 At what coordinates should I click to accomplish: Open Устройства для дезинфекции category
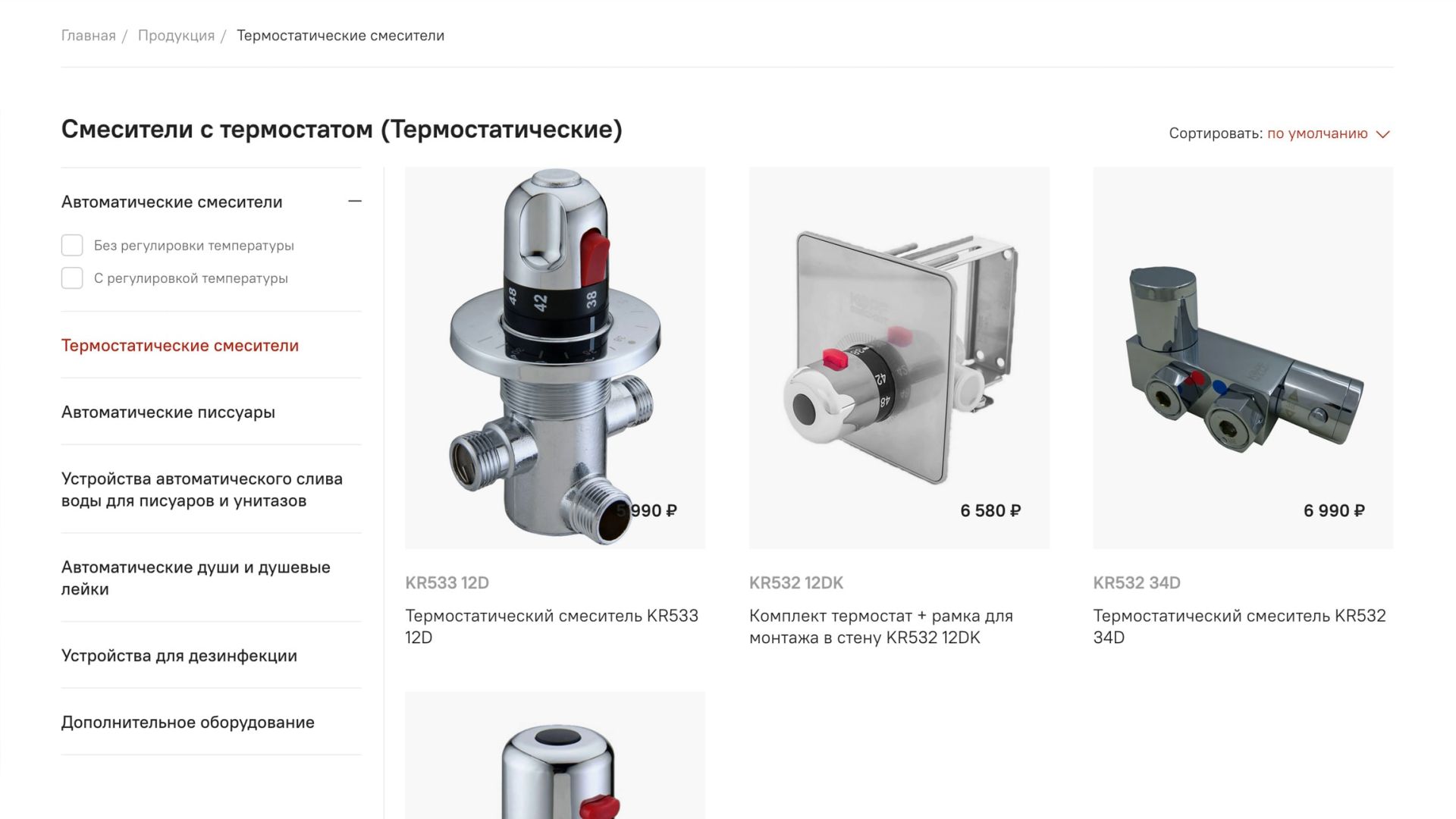coord(179,656)
